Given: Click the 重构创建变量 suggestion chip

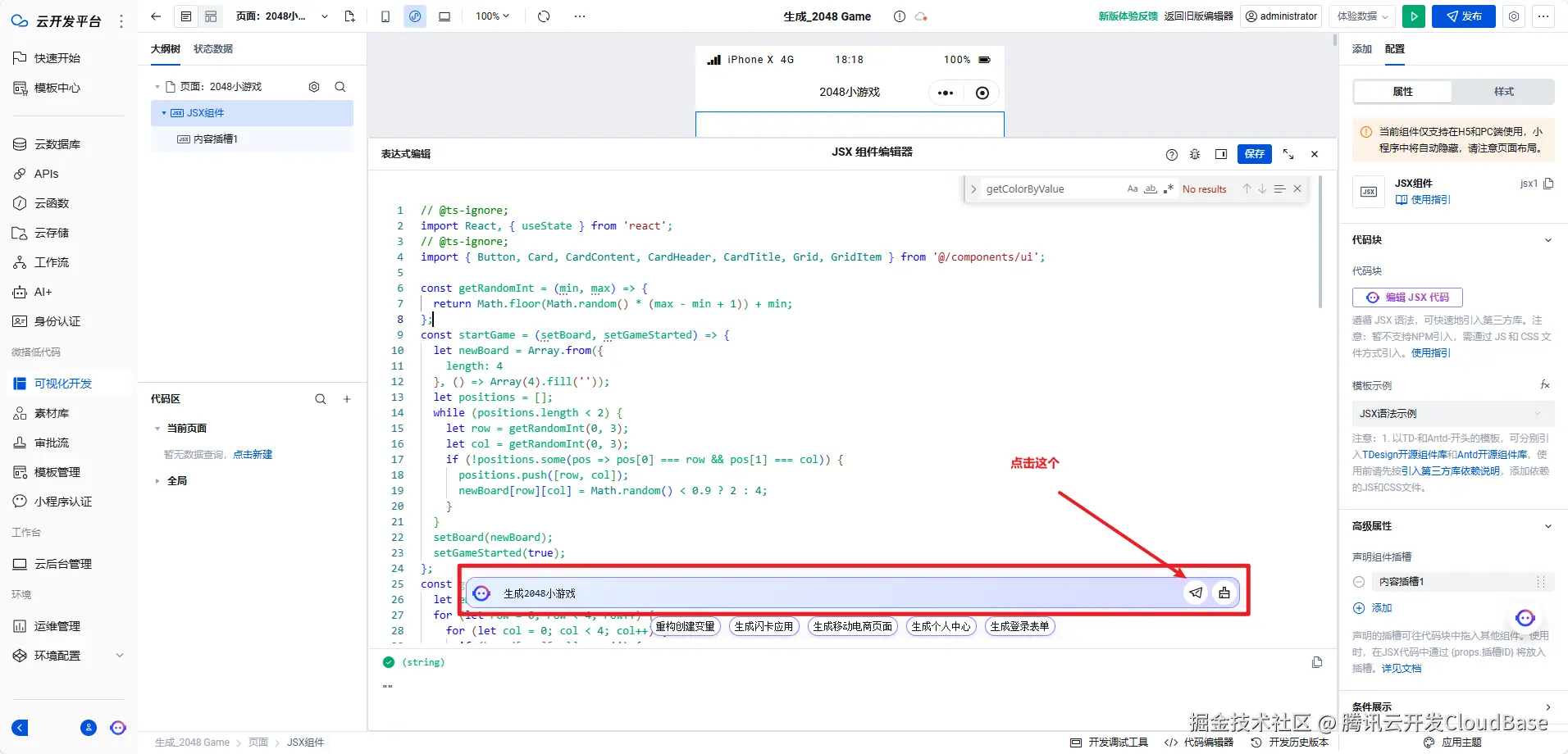Looking at the screenshot, I should pos(685,626).
